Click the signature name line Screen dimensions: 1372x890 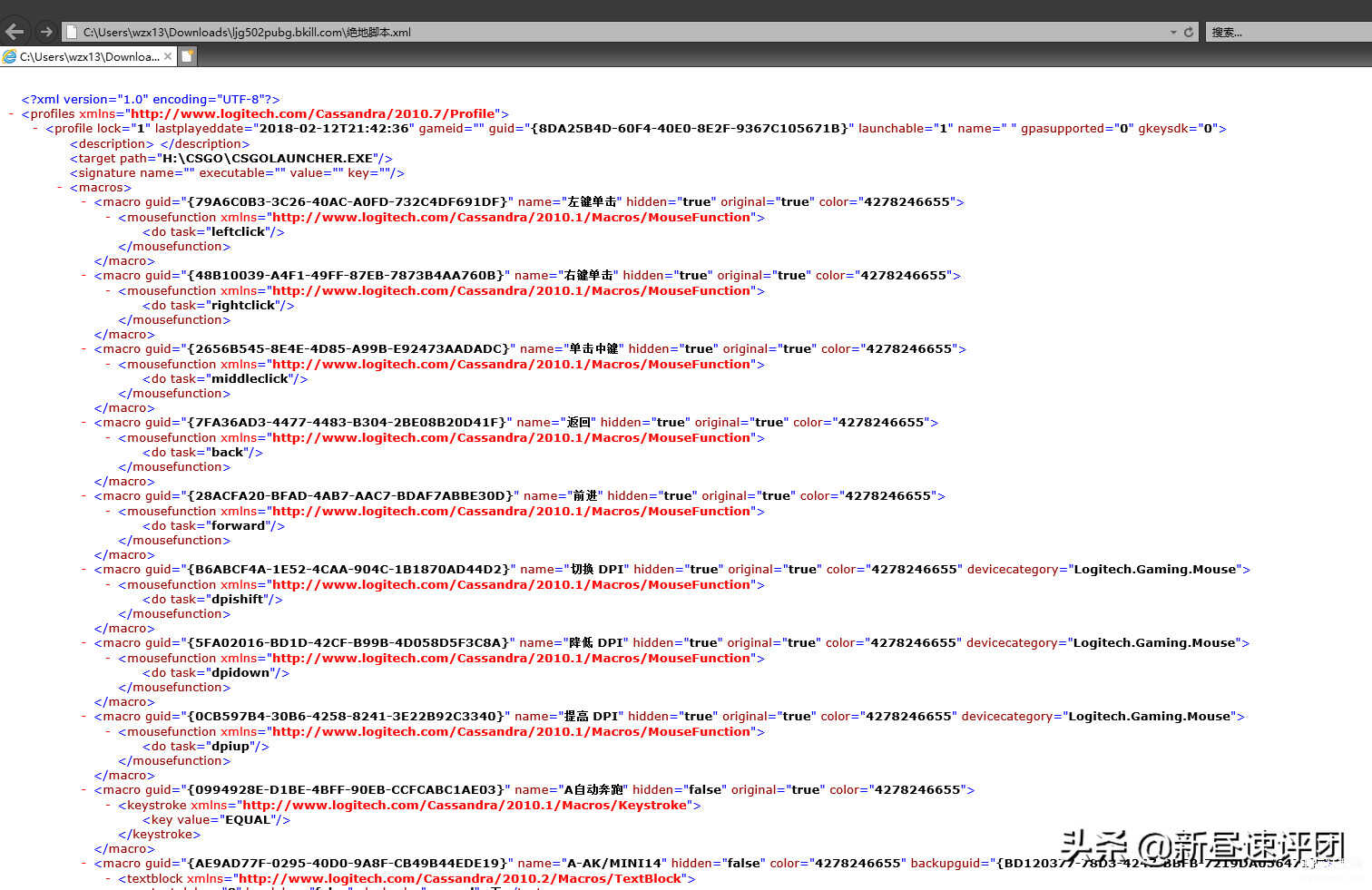[237, 173]
